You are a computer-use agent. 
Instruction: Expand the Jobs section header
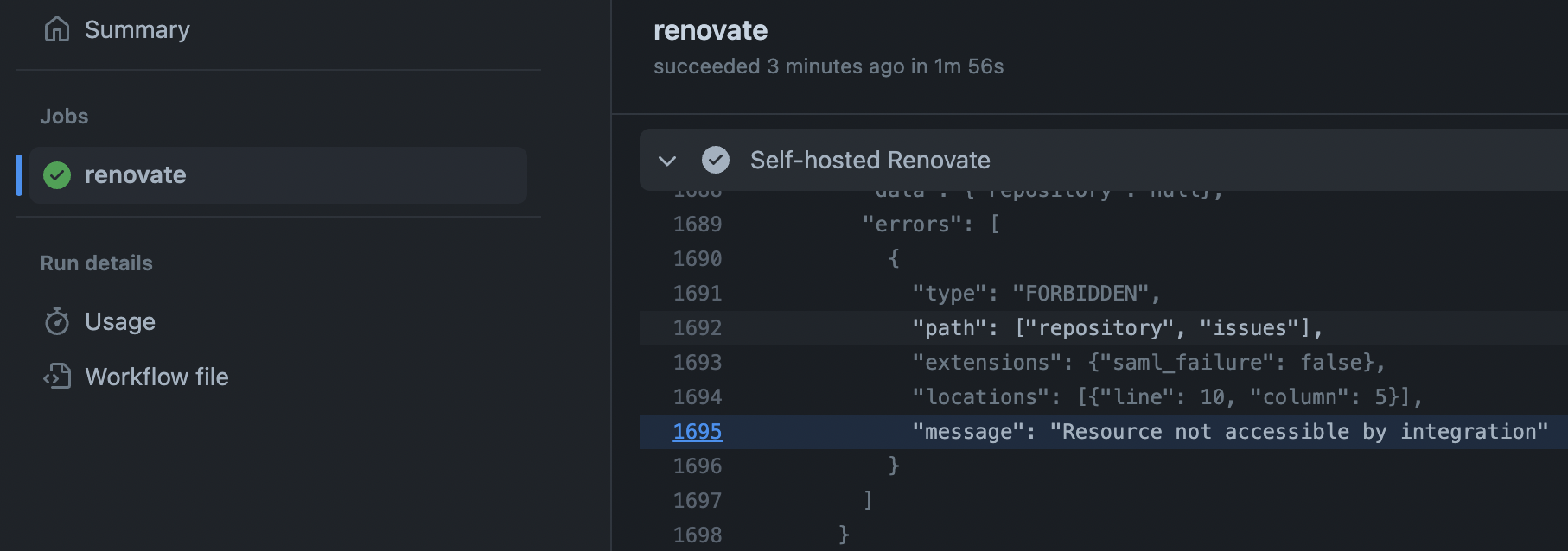(63, 115)
